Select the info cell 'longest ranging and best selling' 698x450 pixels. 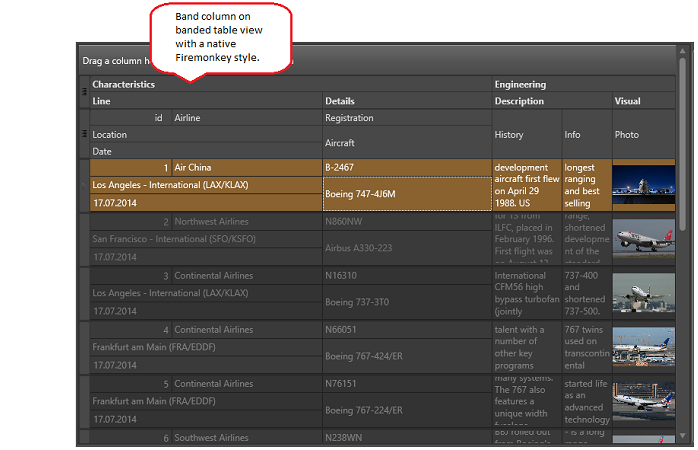coord(587,185)
